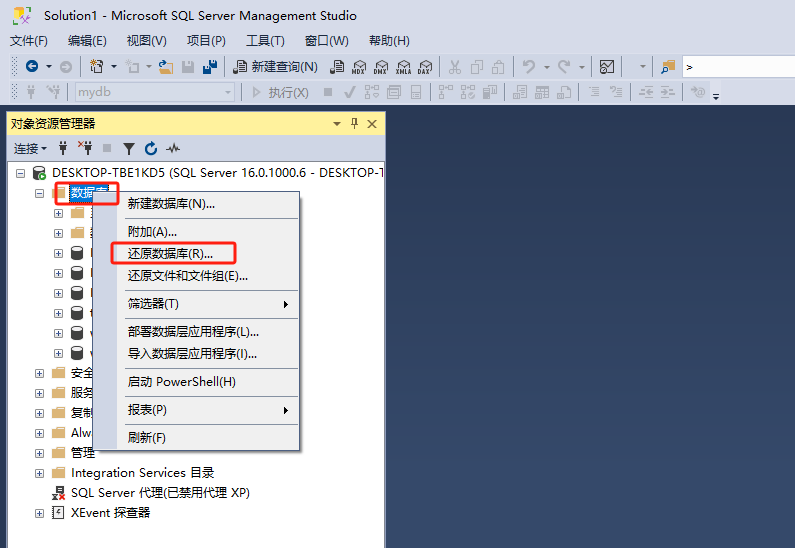Select the 管理 folder tree item
Image resolution: width=795 pixels, height=548 pixels.
(83, 453)
